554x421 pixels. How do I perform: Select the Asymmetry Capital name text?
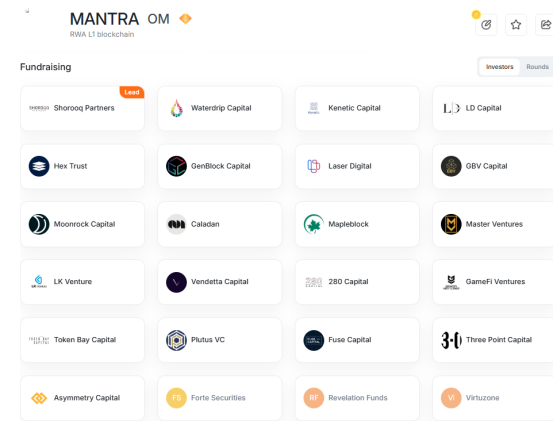coord(87,398)
